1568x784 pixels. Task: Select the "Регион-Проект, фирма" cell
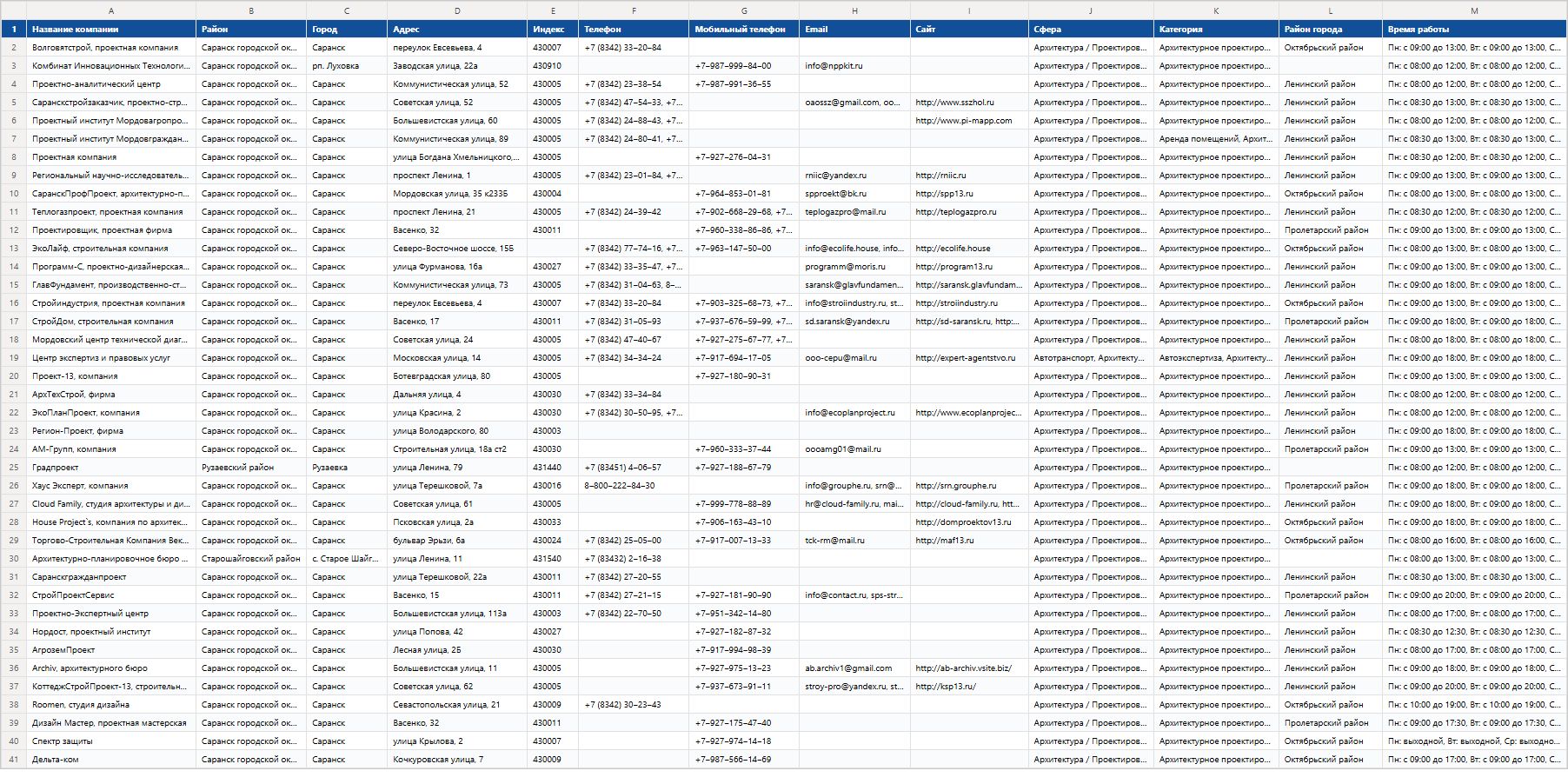point(111,431)
